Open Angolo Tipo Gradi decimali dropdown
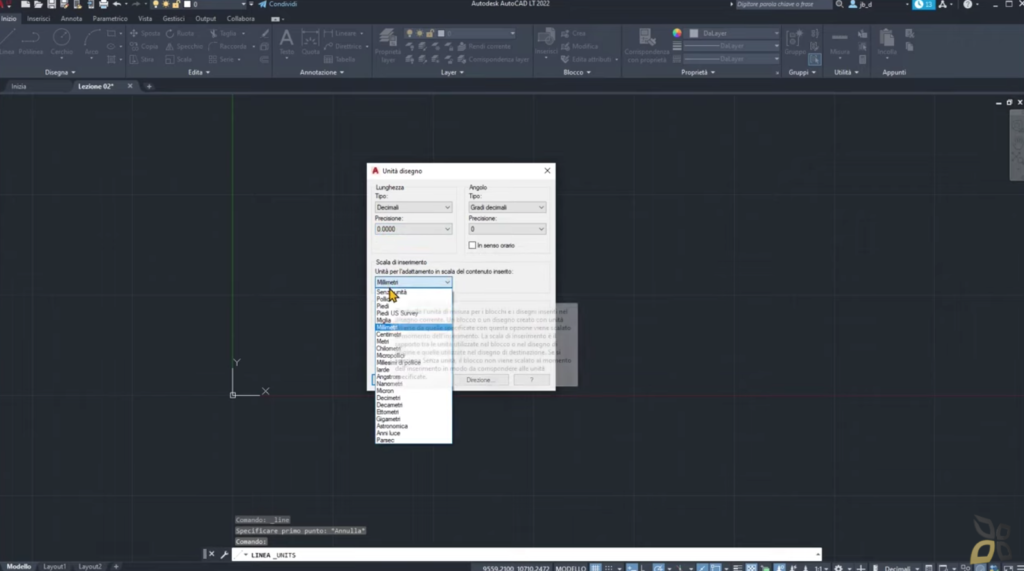Image resolution: width=1024 pixels, height=571 pixels. [x=507, y=208]
